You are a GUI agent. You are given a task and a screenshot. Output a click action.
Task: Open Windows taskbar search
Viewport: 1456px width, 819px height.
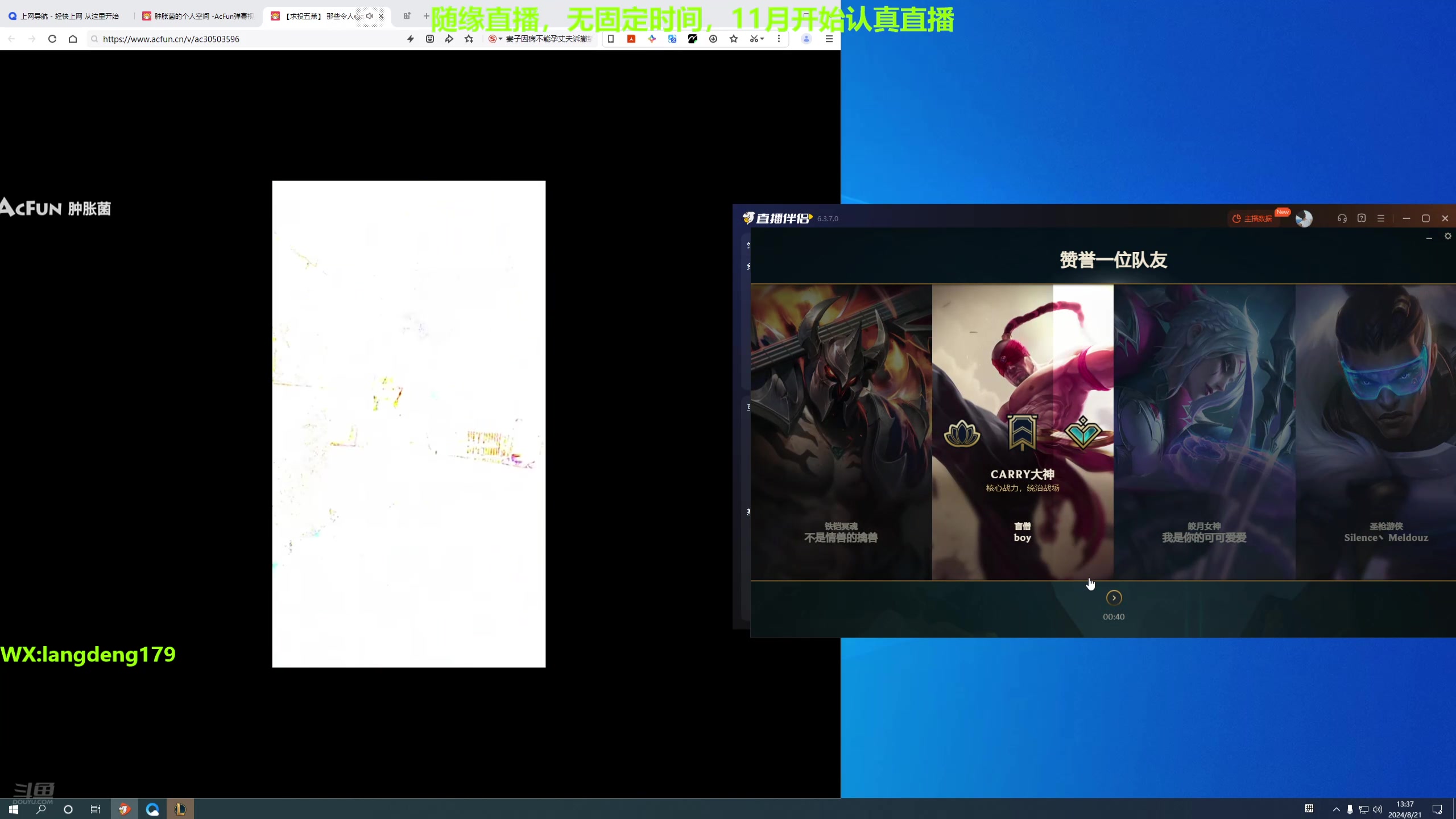point(41,809)
